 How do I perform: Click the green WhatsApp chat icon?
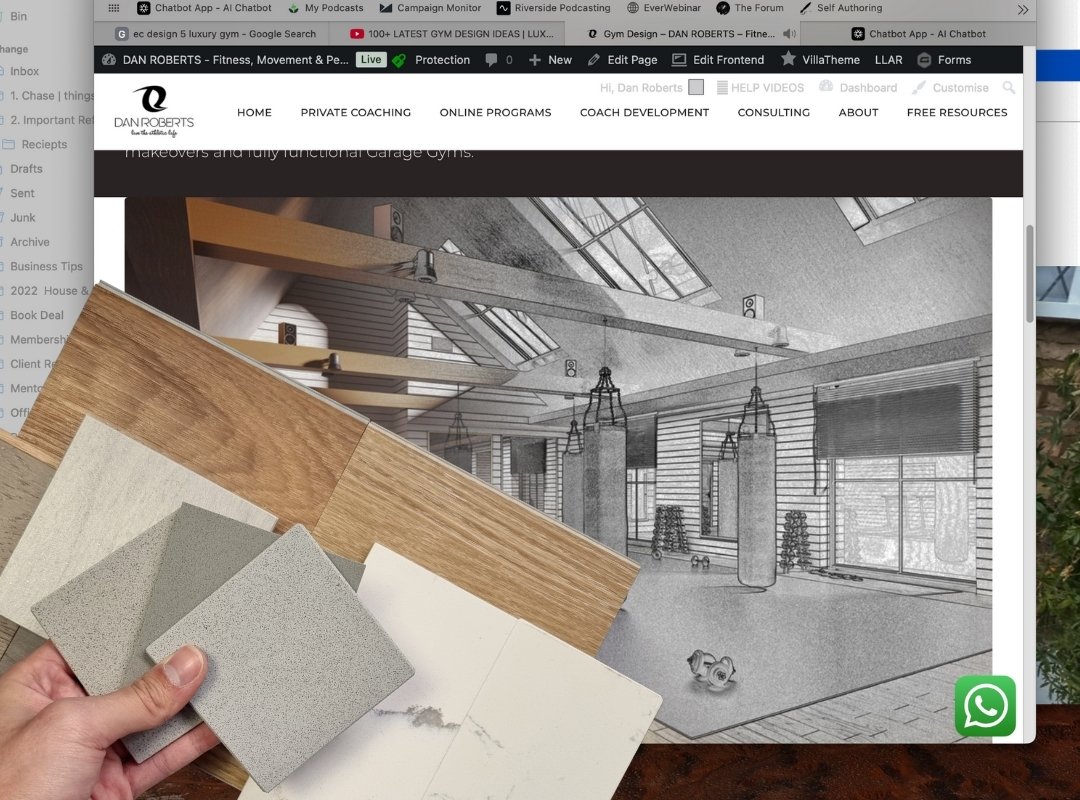click(985, 706)
